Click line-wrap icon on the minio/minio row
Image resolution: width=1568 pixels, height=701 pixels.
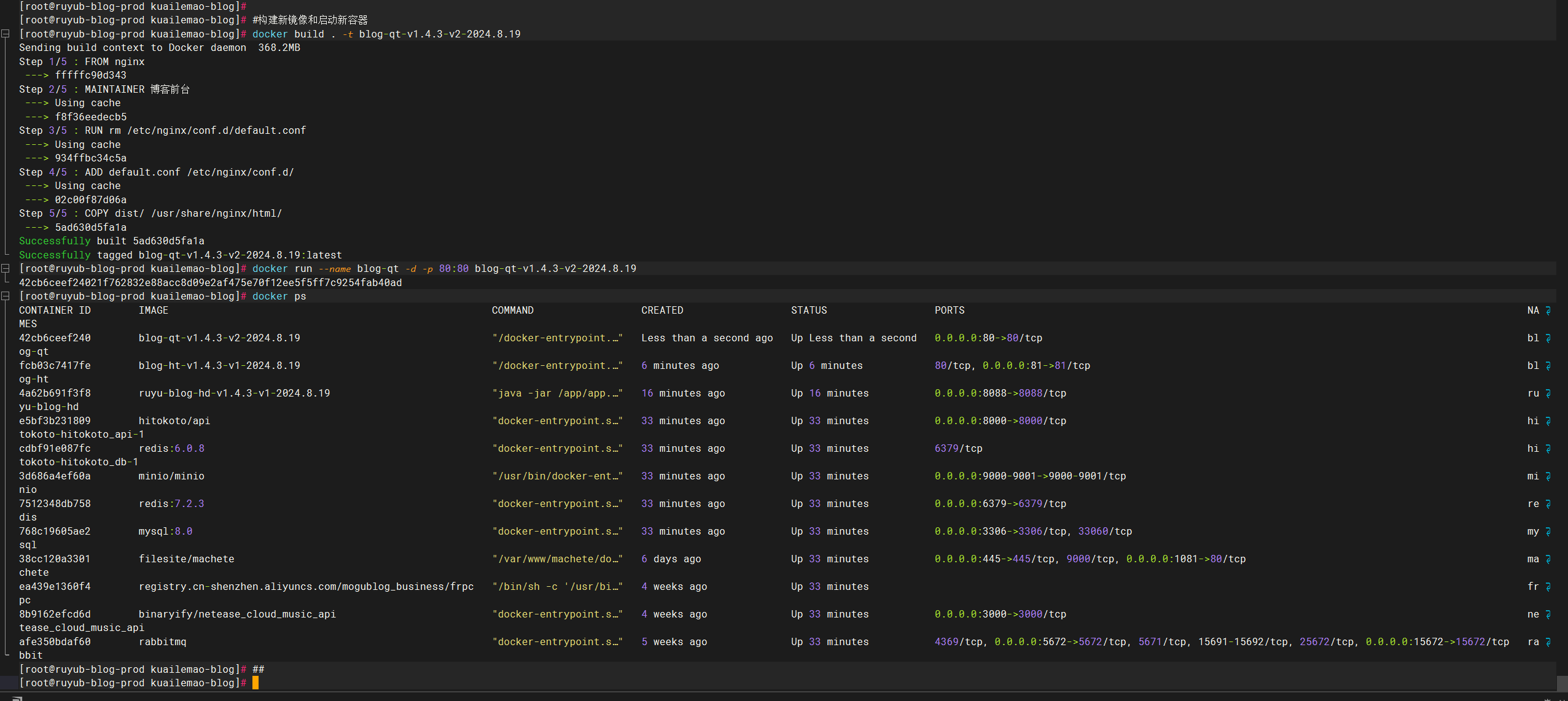(x=1548, y=476)
